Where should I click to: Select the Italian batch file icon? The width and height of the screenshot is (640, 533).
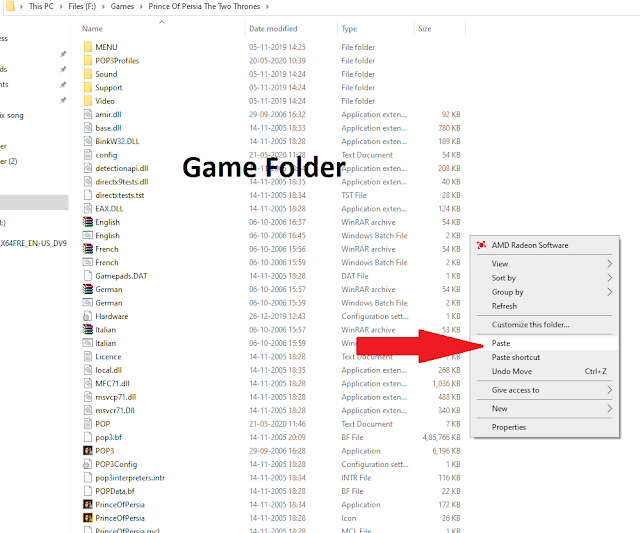pyautogui.click(x=88, y=343)
